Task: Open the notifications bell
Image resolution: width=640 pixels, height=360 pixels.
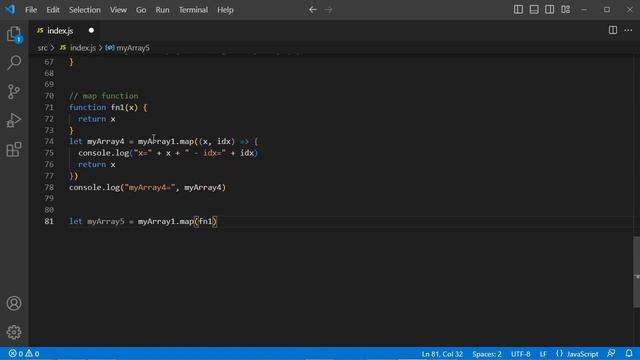Action: click(629, 353)
